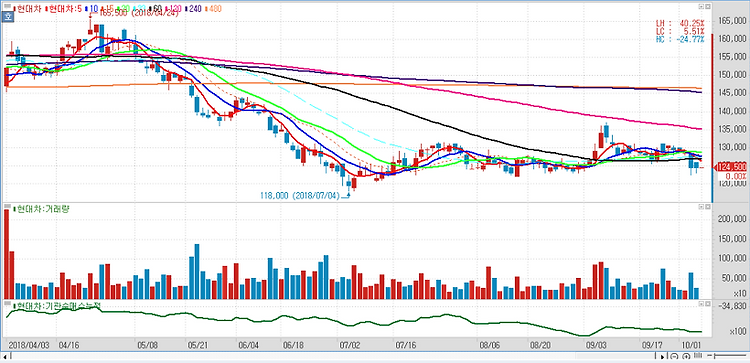Click the tallest red volume bar at 04/03

click(x=6, y=254)
